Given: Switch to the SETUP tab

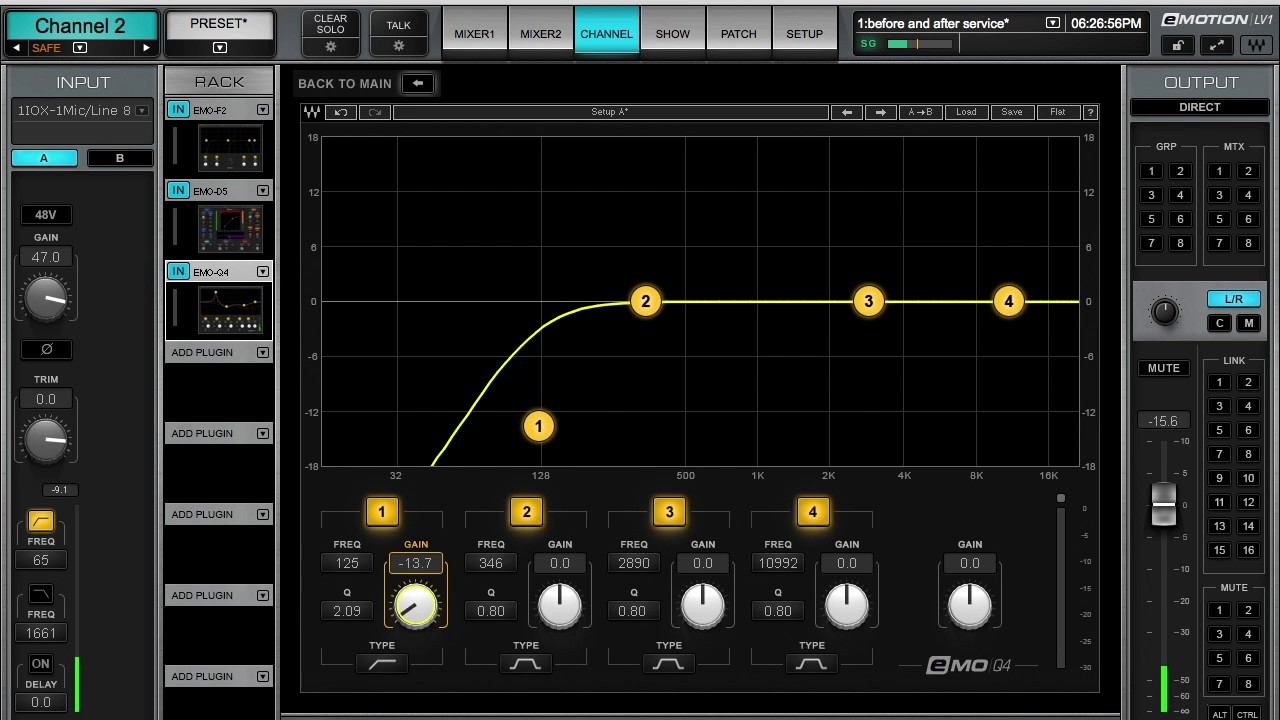Looking at the screenshot, I should point(804,33).
